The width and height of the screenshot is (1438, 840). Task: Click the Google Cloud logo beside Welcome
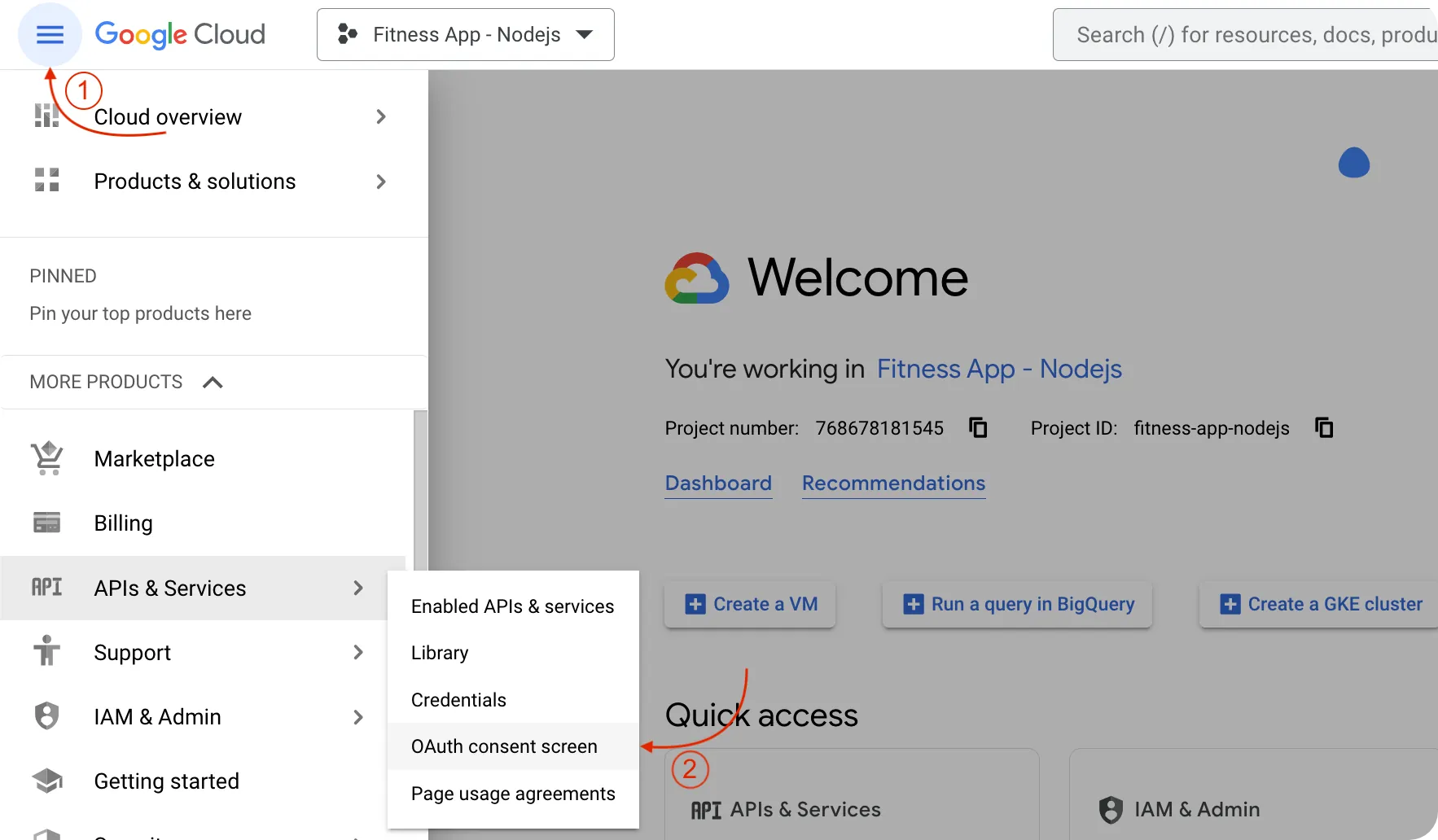click(697, 278)
